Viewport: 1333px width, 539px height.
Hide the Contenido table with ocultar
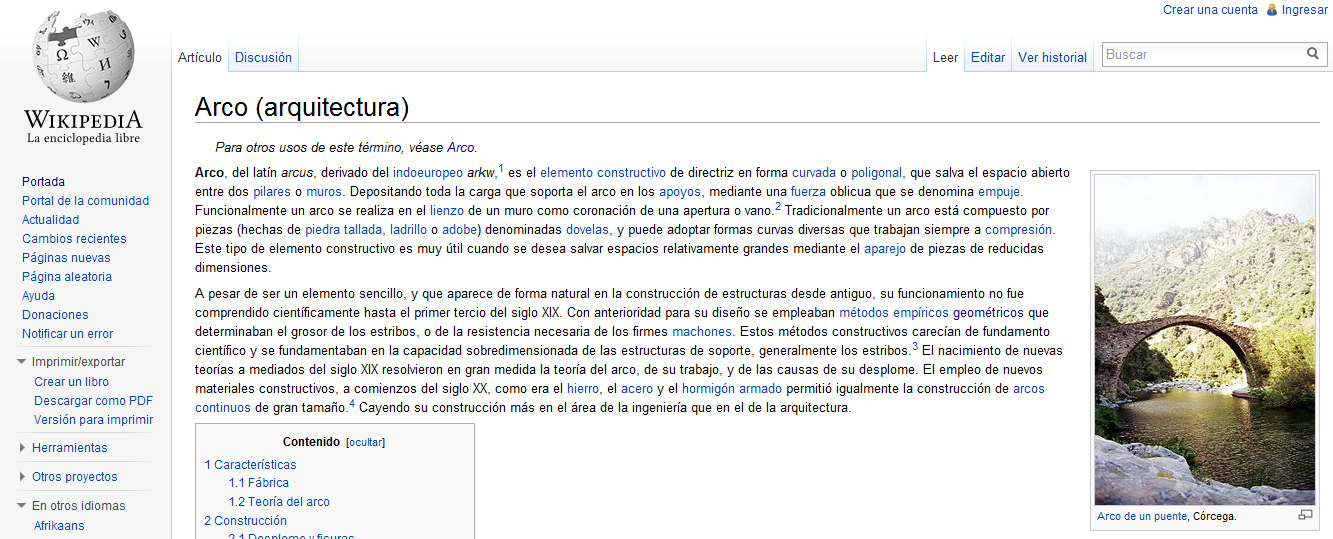pos(365,442)
